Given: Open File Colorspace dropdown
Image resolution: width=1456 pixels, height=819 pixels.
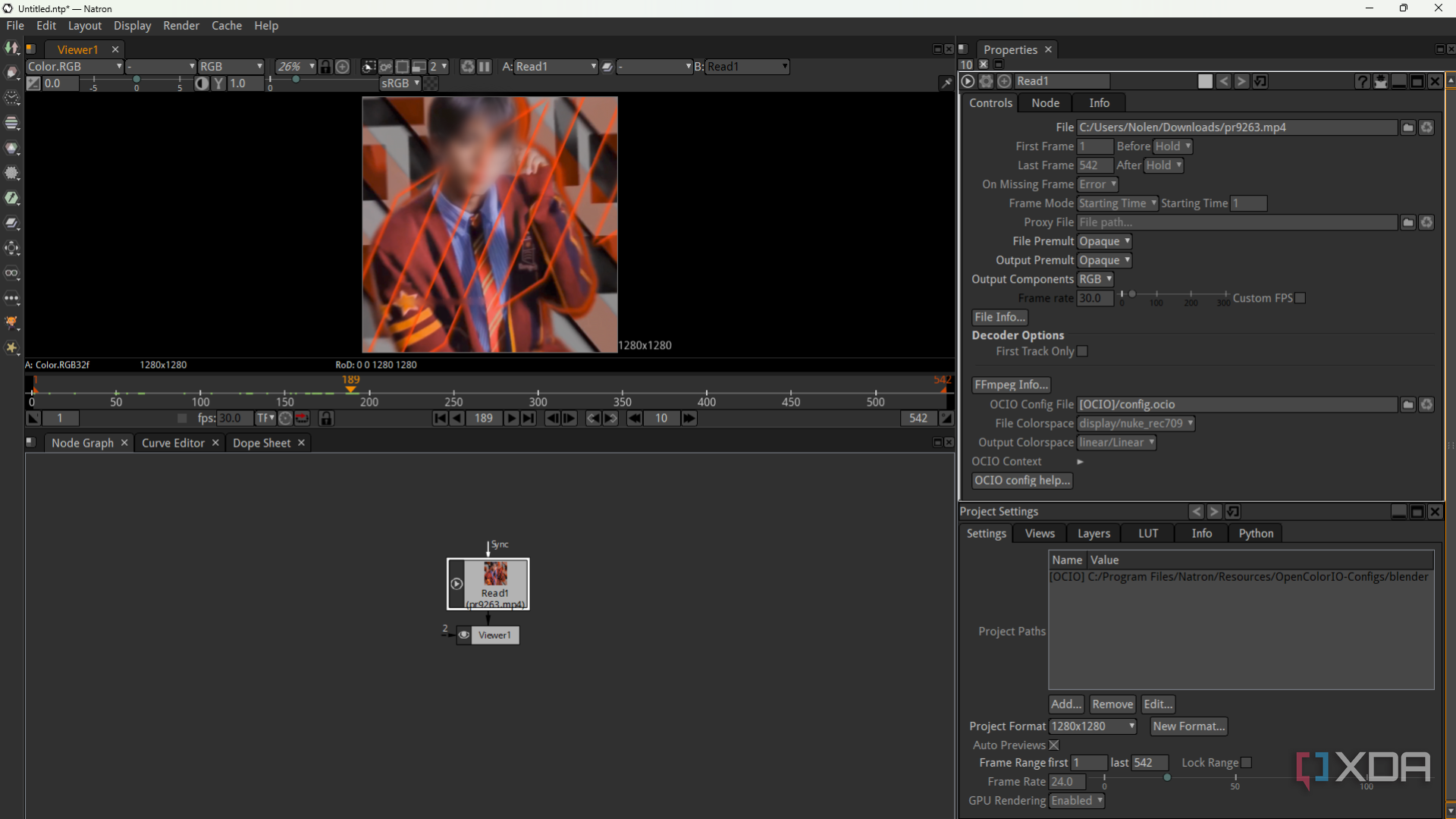Looking at the screenshot, I should pos(1136,424).
